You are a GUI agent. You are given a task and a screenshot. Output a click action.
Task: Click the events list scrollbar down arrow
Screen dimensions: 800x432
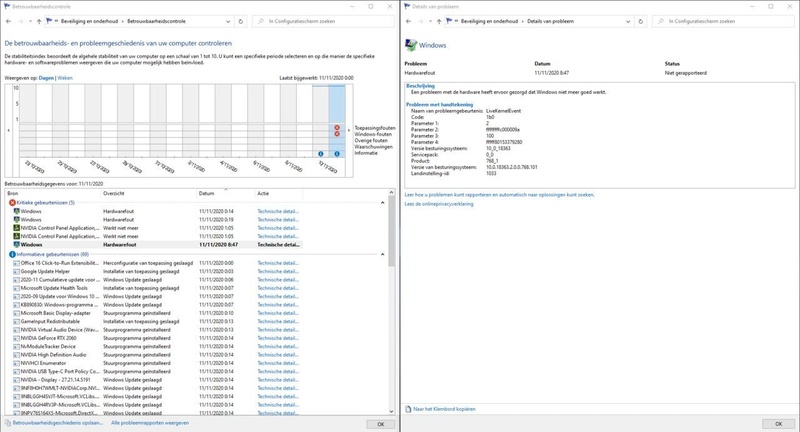[x=391, y=411]
